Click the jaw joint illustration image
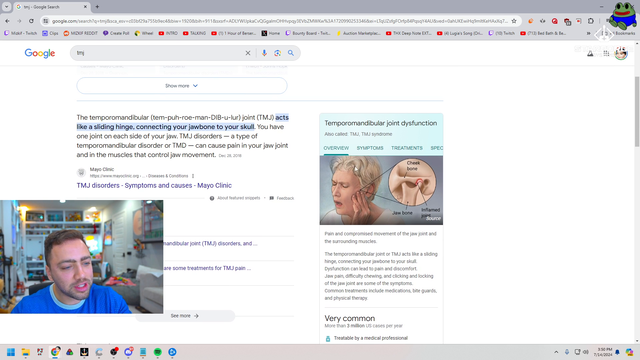This screenshot has width=640, height=360. pyautogui.click(x=381, y=190)
